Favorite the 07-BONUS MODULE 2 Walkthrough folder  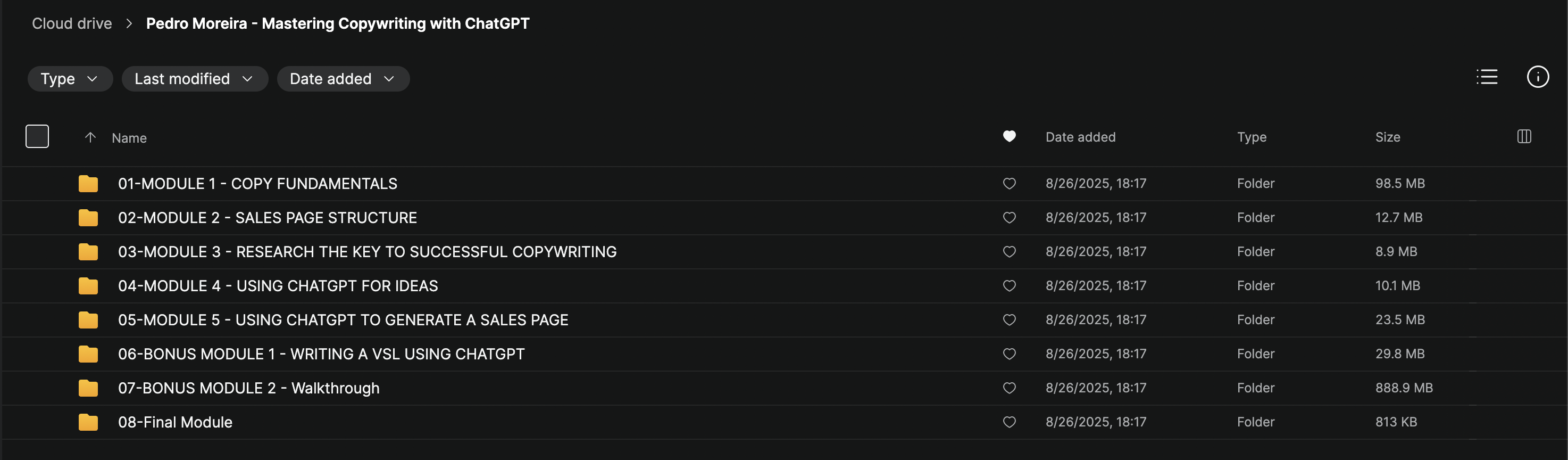pyautogui.click(x=1008, y=388)
